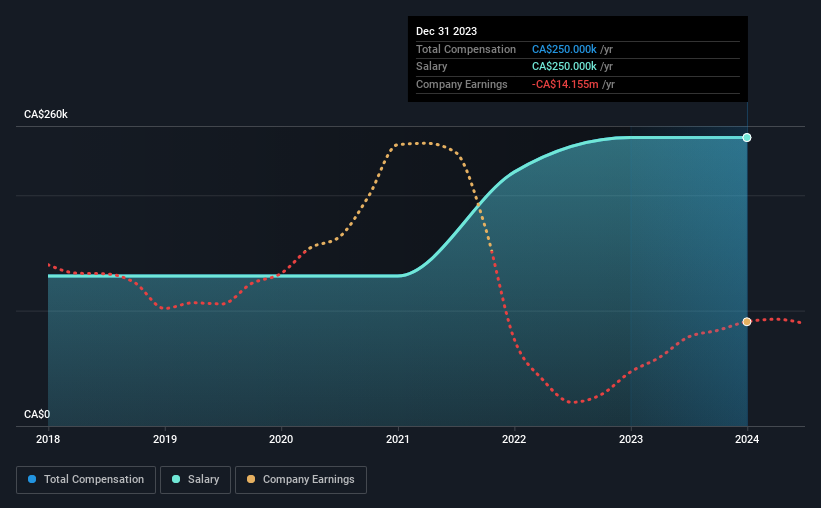821x508 pixels.
Task: Click the Salary tooltip row label
Action: 431,67
